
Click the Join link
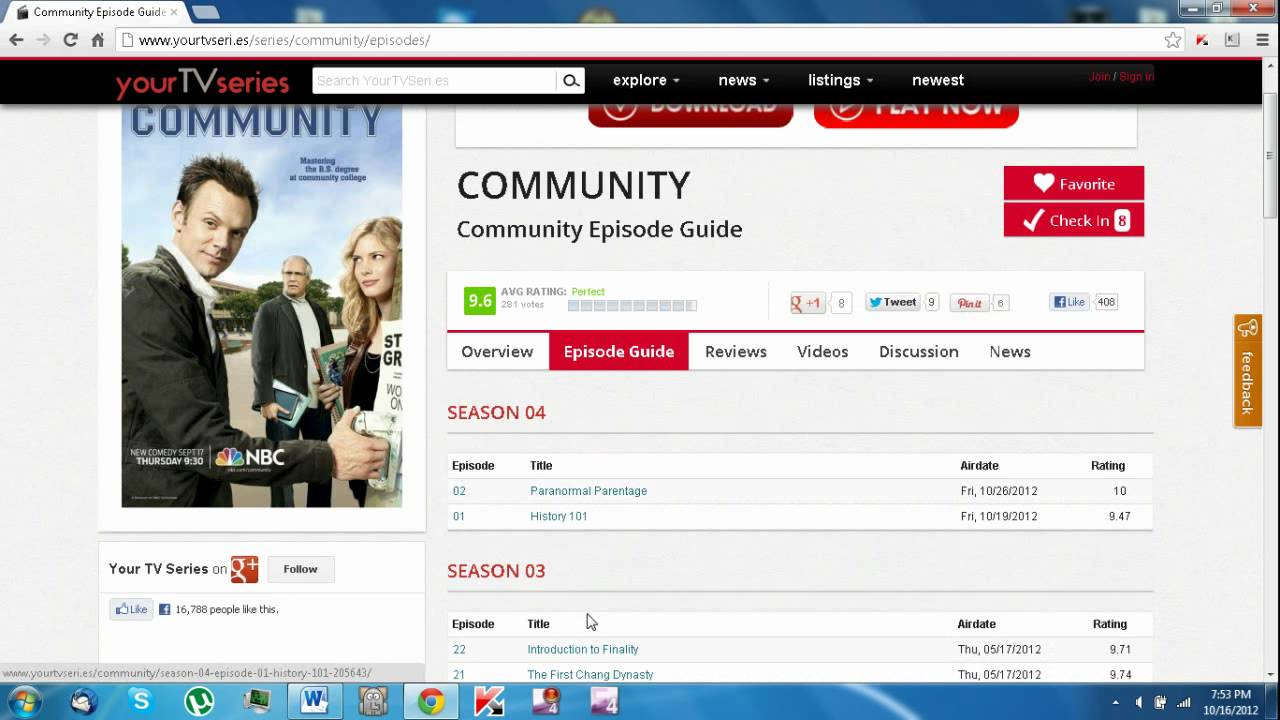click(x=1099, y=77)
